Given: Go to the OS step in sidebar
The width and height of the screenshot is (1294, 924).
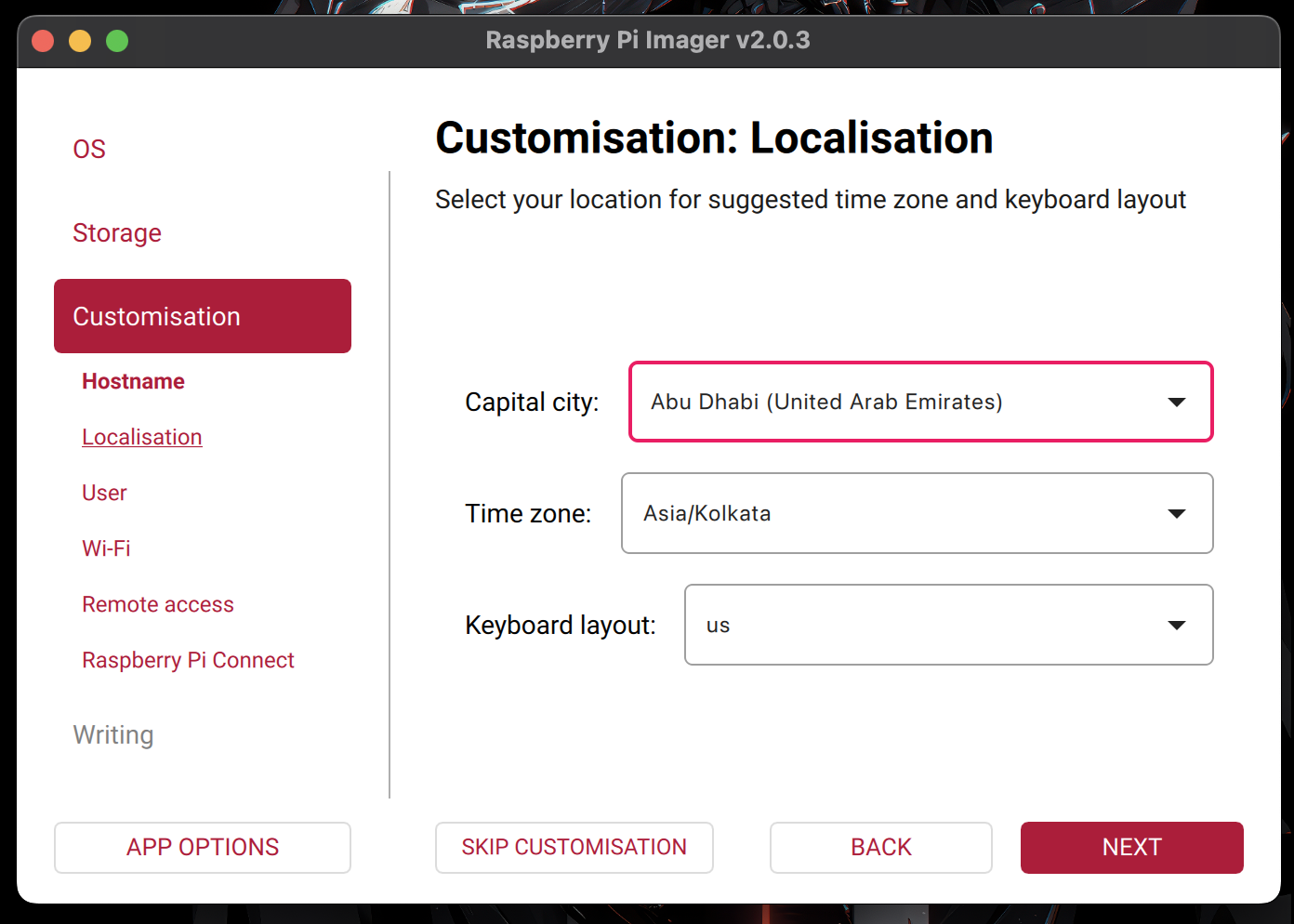Looking at the screenshot, I should (x=89, y=149).
